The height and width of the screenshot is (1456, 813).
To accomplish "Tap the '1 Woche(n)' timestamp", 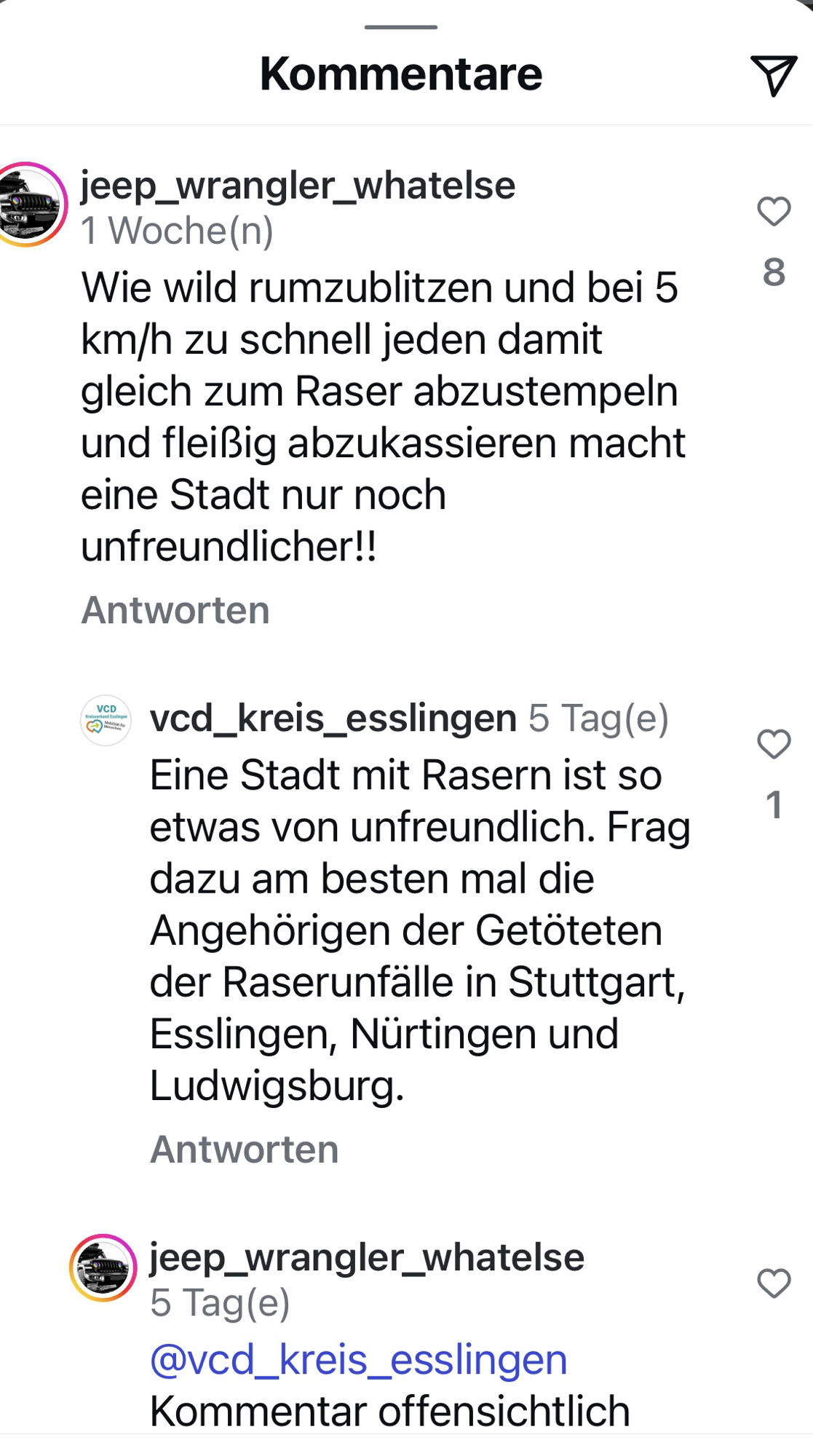I will (178, 231).
